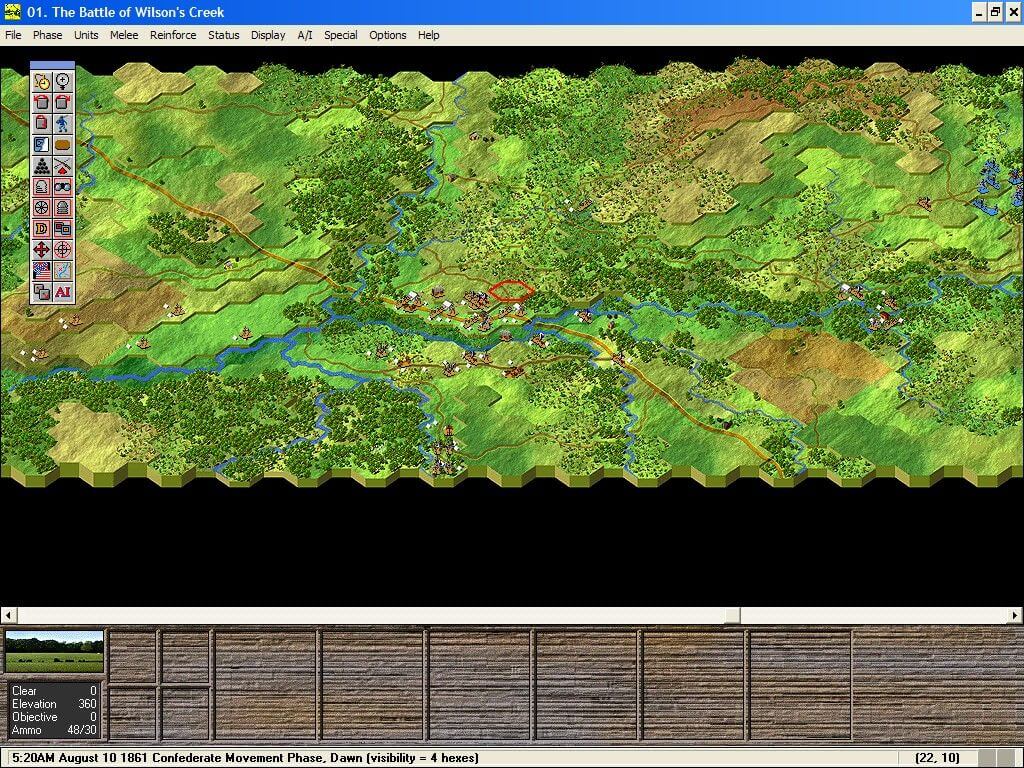Click the horizontal scrollbar right arrow

[1015, 615]
